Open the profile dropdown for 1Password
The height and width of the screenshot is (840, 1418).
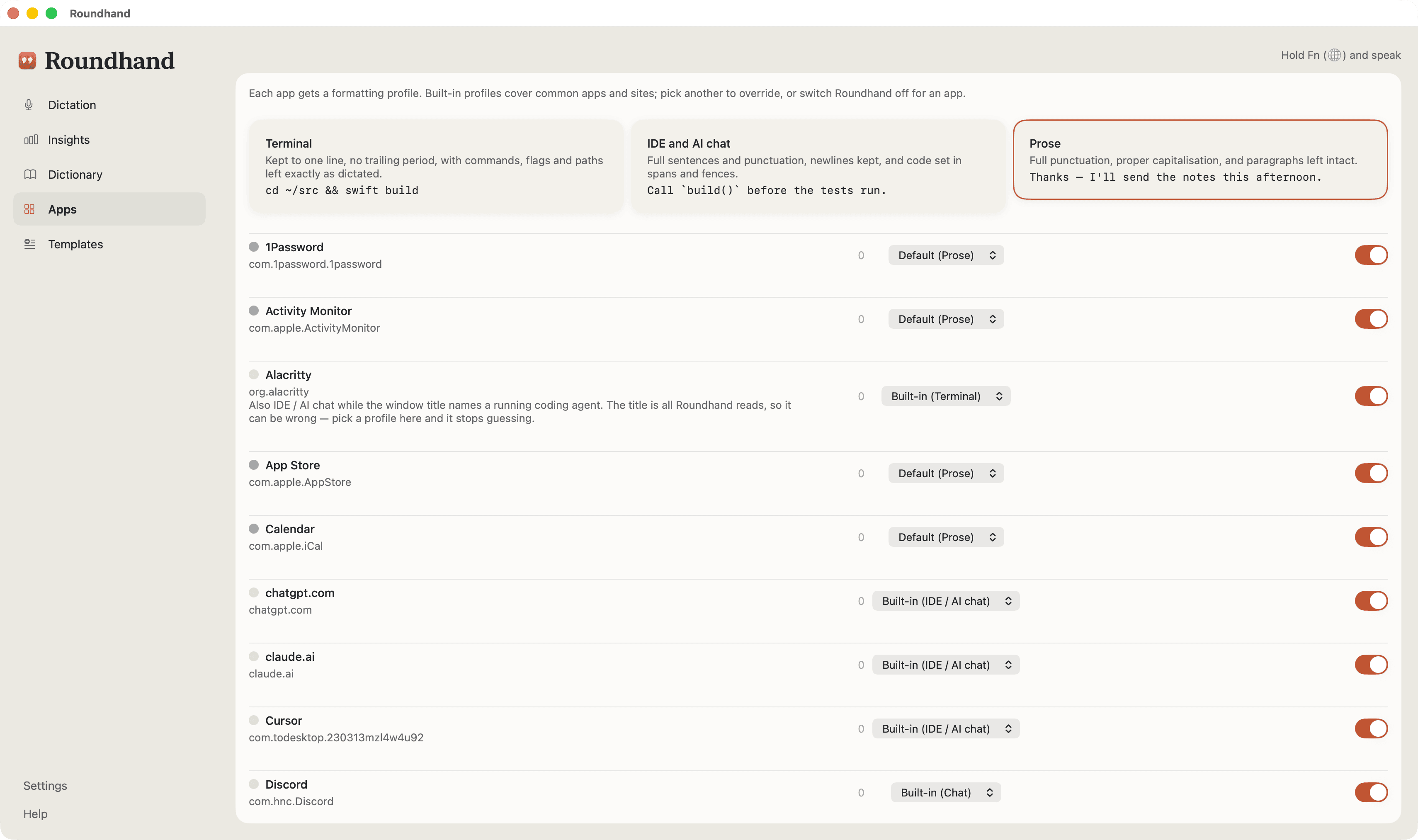946,255
